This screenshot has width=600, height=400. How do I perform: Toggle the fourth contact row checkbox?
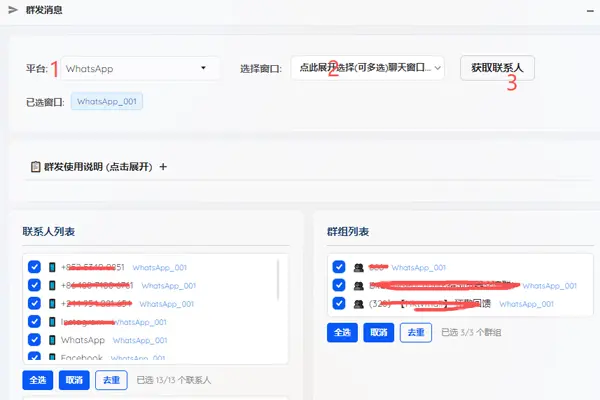pyautogui.click(x=34, y=322)
